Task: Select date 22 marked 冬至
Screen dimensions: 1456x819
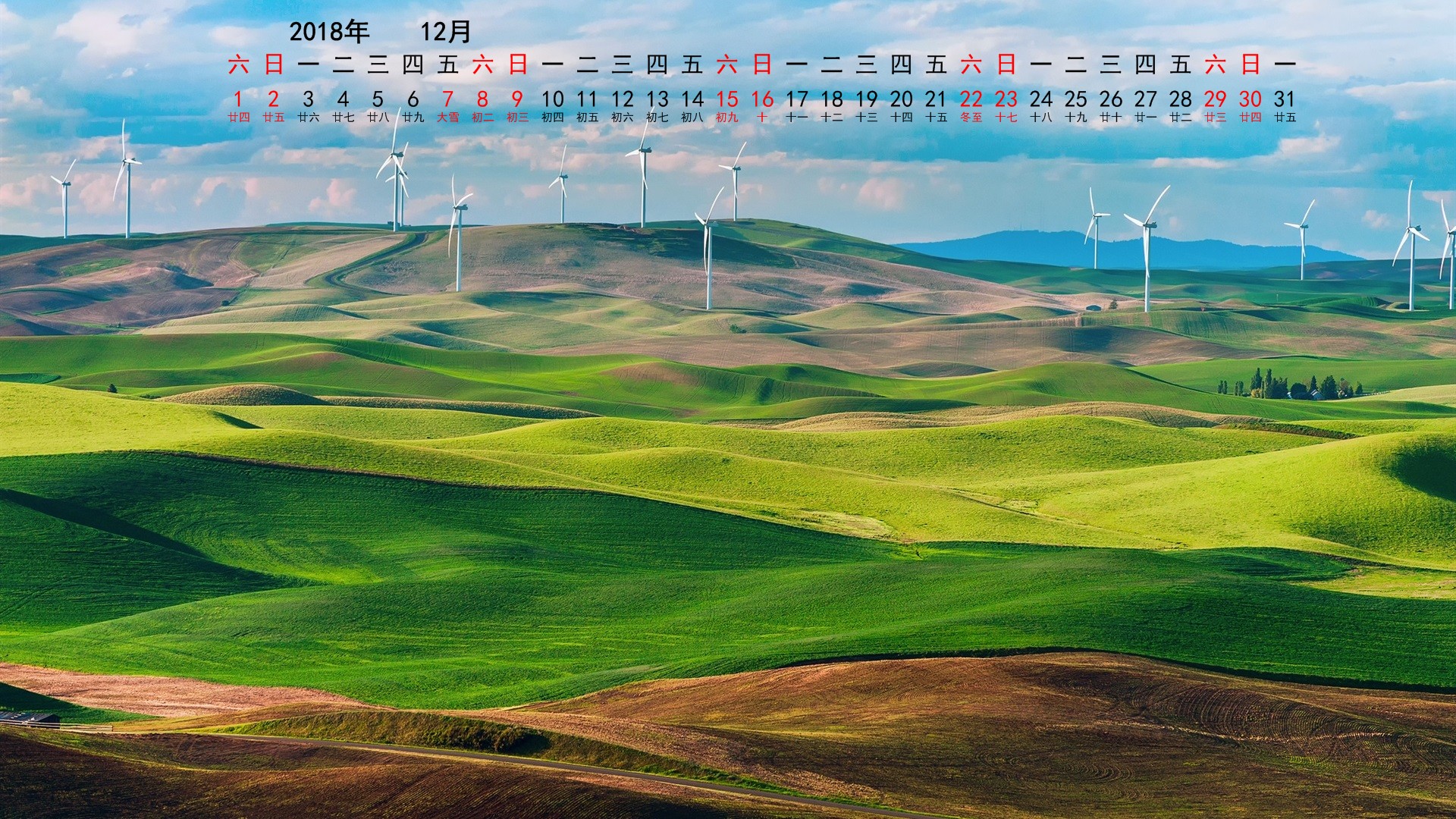Action: pyautogui.click(x=971, y=99)
